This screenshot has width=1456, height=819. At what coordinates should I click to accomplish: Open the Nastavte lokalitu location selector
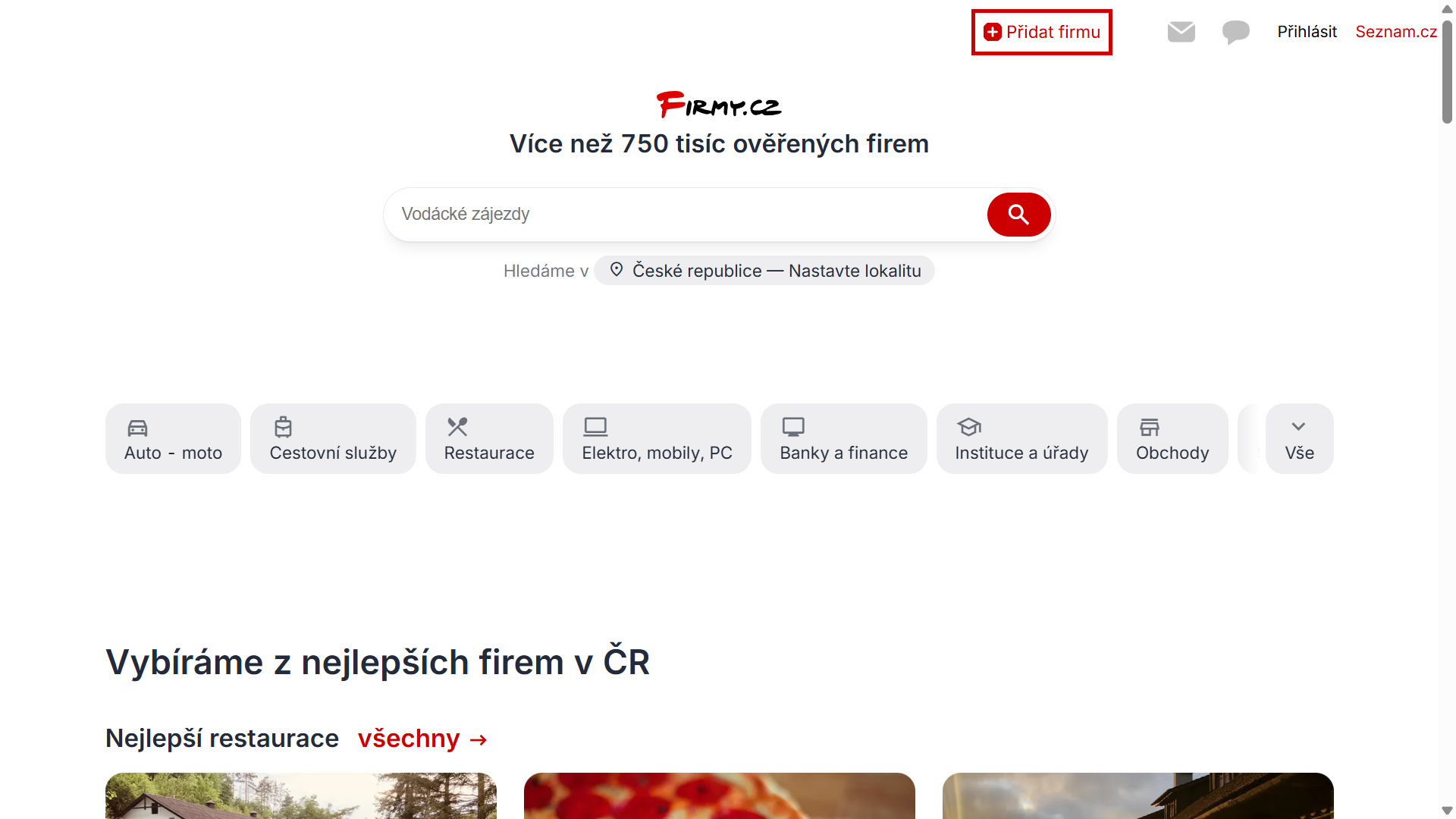(x=764, y=271)
